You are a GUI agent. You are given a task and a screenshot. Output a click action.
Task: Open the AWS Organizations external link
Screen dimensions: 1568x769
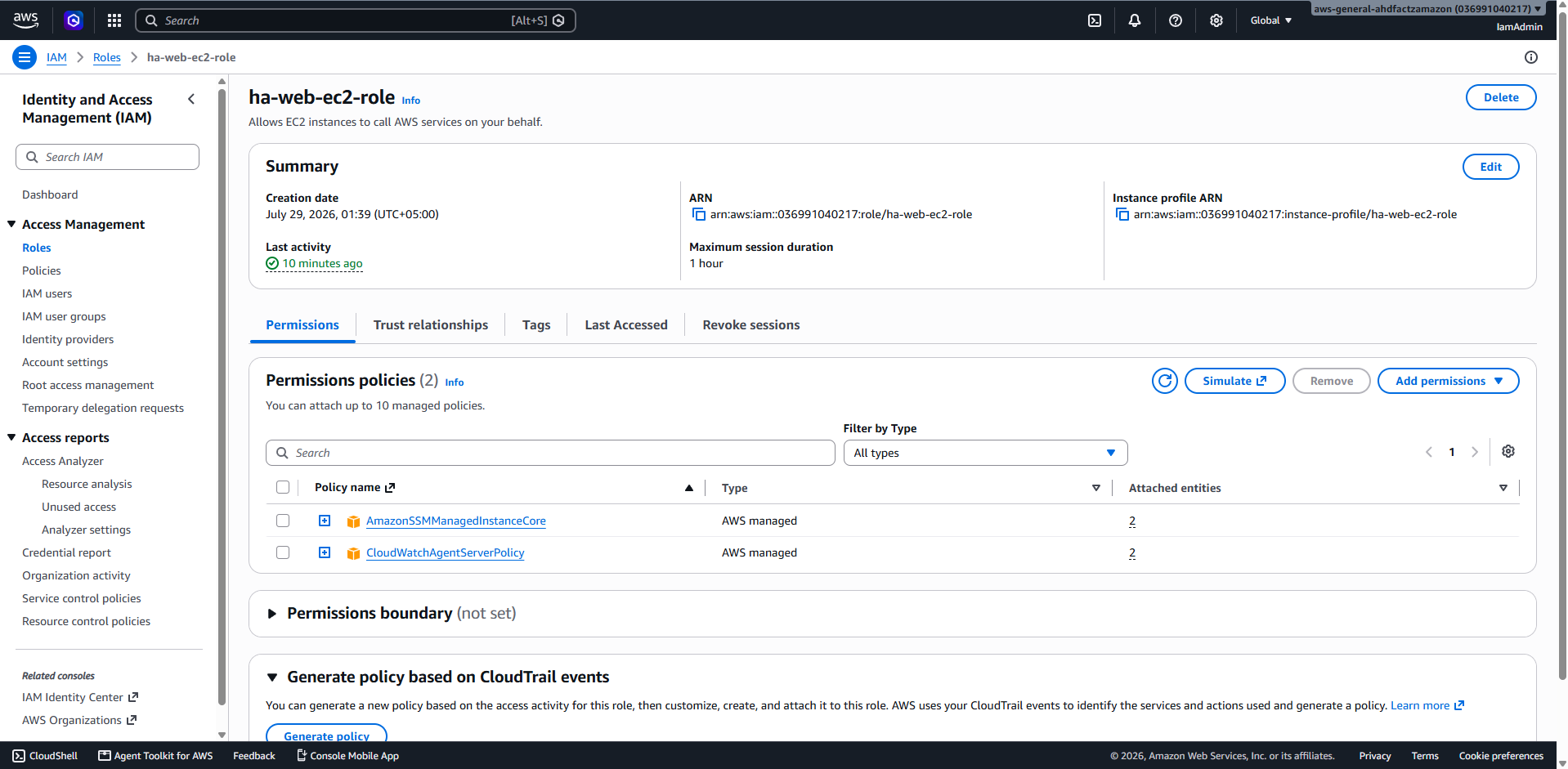79,720
